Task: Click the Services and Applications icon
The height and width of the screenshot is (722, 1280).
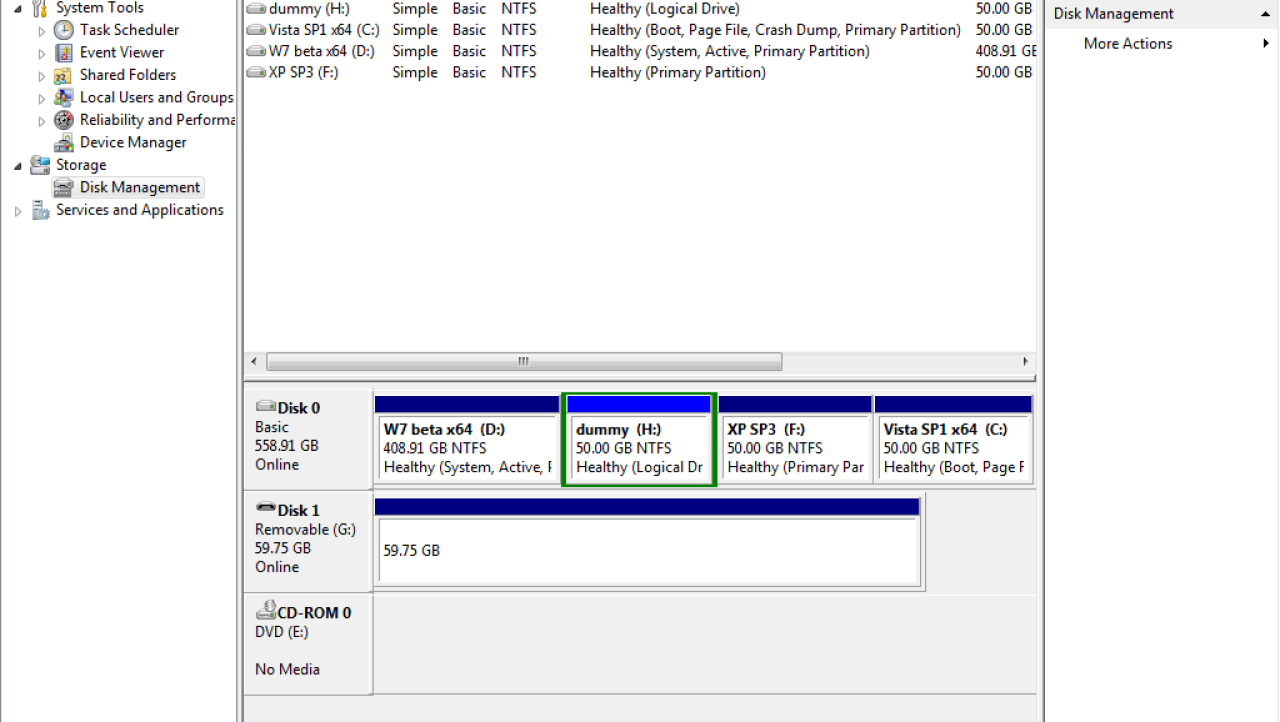Action: 40,210
